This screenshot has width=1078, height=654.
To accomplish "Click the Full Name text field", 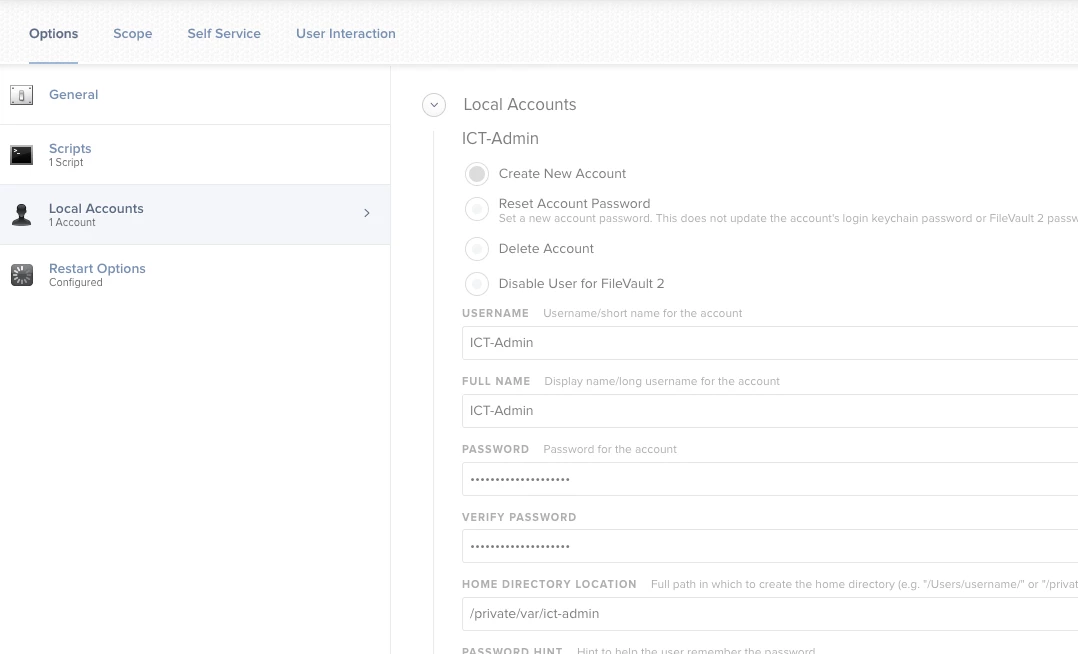I will [x=768, y=411].
